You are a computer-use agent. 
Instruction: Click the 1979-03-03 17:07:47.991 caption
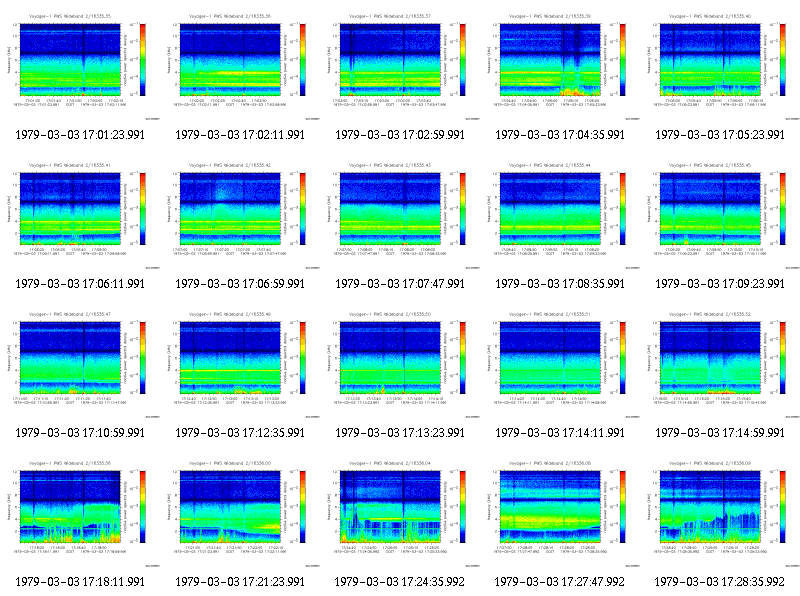coord(400,284)
